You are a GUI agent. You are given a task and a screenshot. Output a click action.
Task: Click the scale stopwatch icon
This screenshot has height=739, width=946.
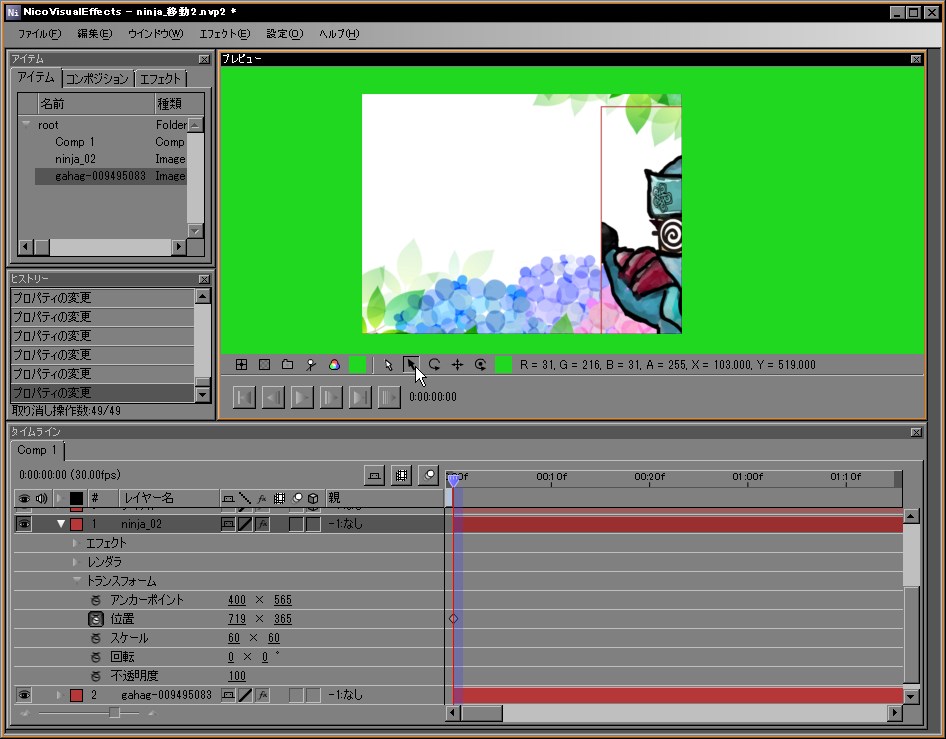click(x=96, y=638)
